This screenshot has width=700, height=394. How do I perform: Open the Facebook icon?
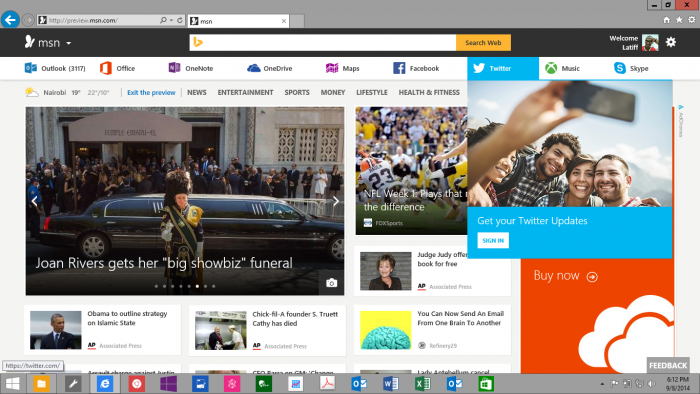(x=399, y=68)
